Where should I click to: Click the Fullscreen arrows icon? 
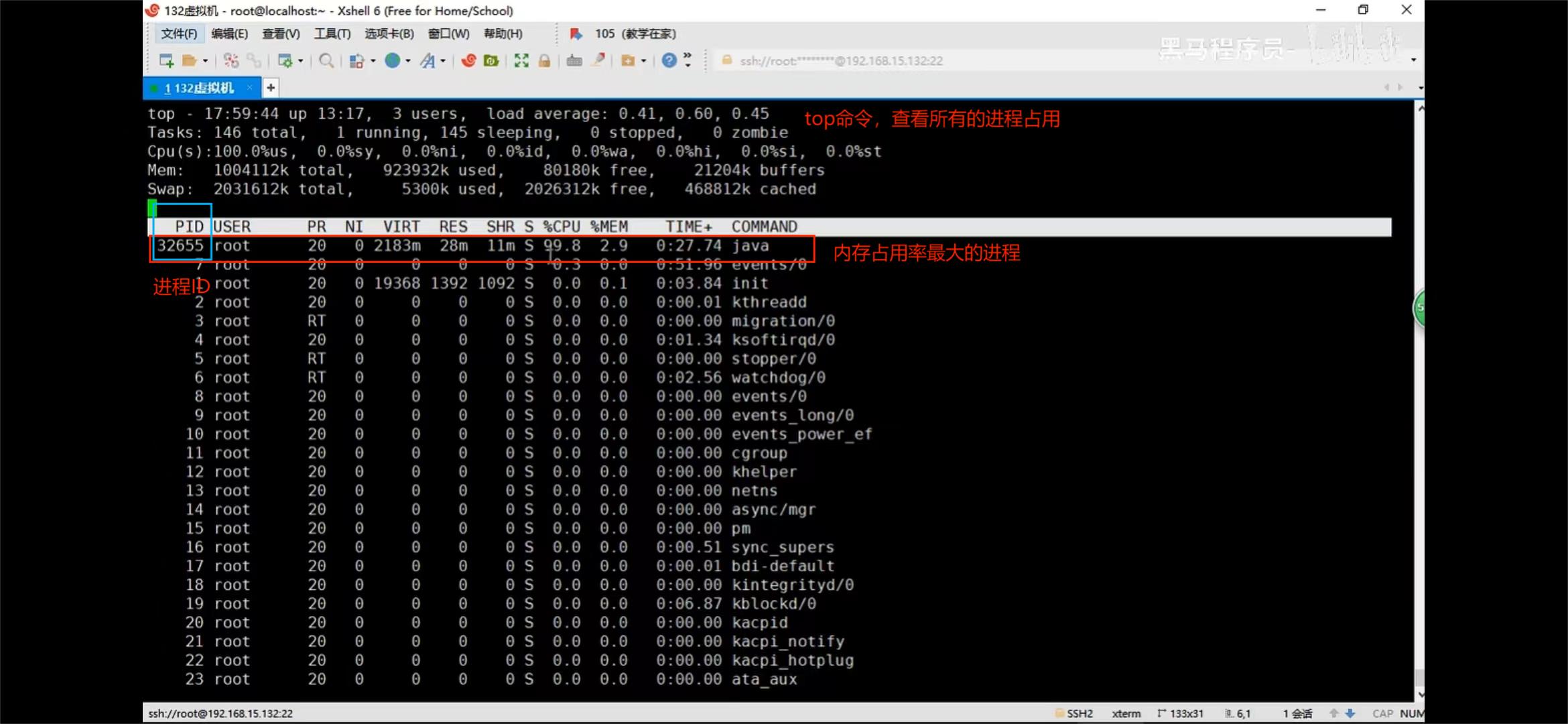point(521,61)
